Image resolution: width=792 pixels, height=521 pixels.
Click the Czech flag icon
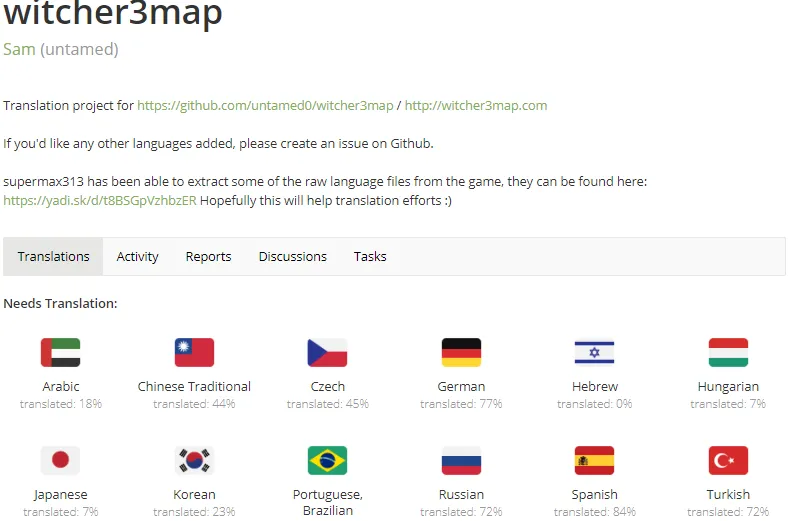(x=327, y=352)
